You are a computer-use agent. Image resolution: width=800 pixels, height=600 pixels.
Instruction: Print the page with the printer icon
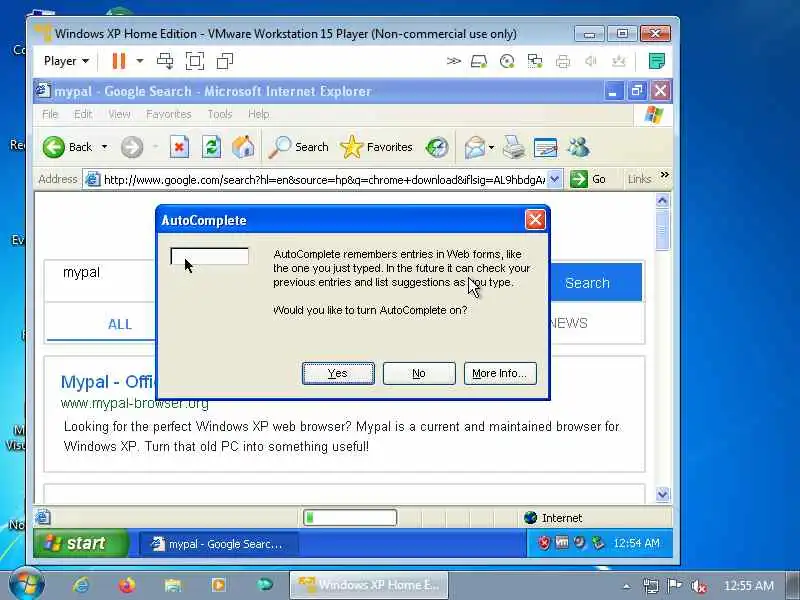(x=514, y=147)
